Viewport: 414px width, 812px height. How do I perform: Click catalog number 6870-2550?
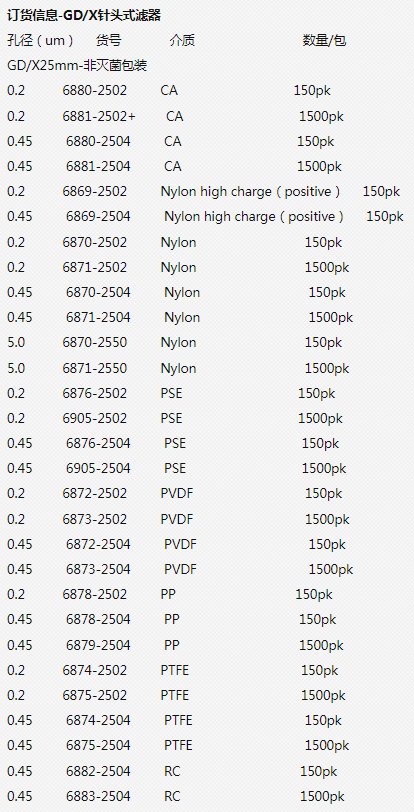point(95,342)
